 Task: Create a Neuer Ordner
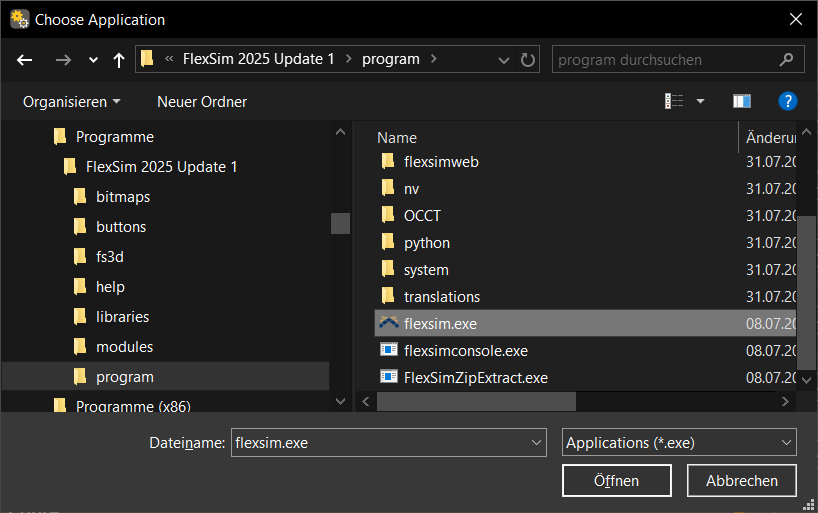click(202, 102)
